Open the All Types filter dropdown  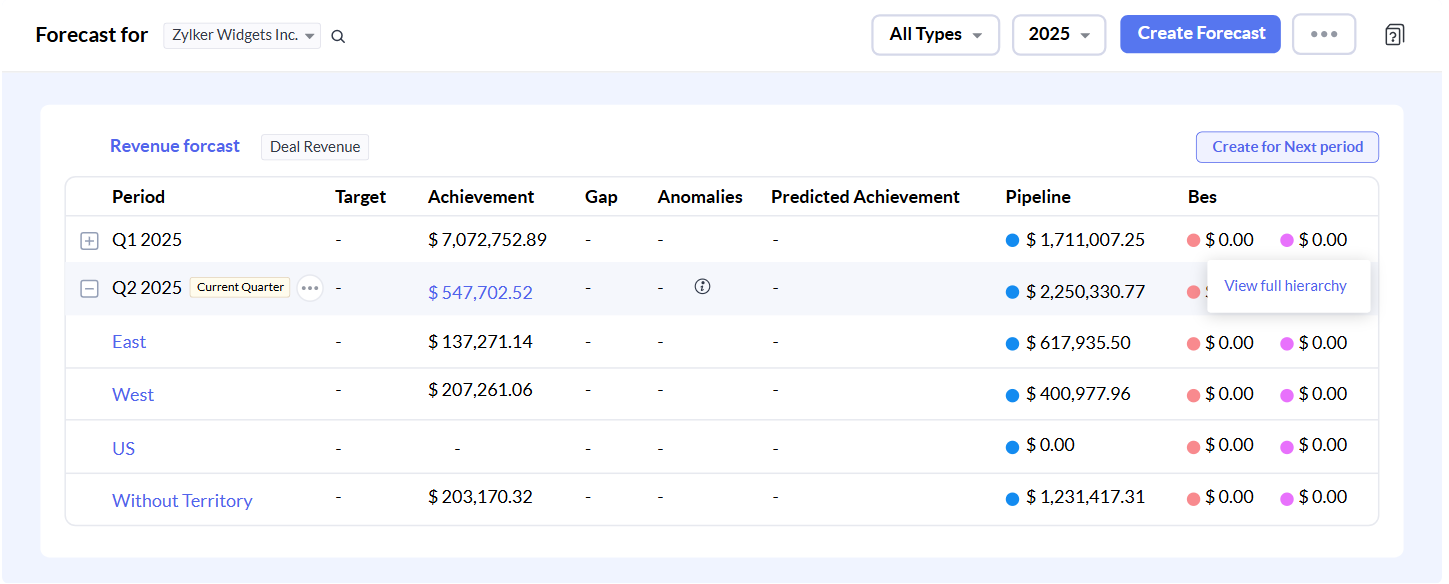[935, 34]
